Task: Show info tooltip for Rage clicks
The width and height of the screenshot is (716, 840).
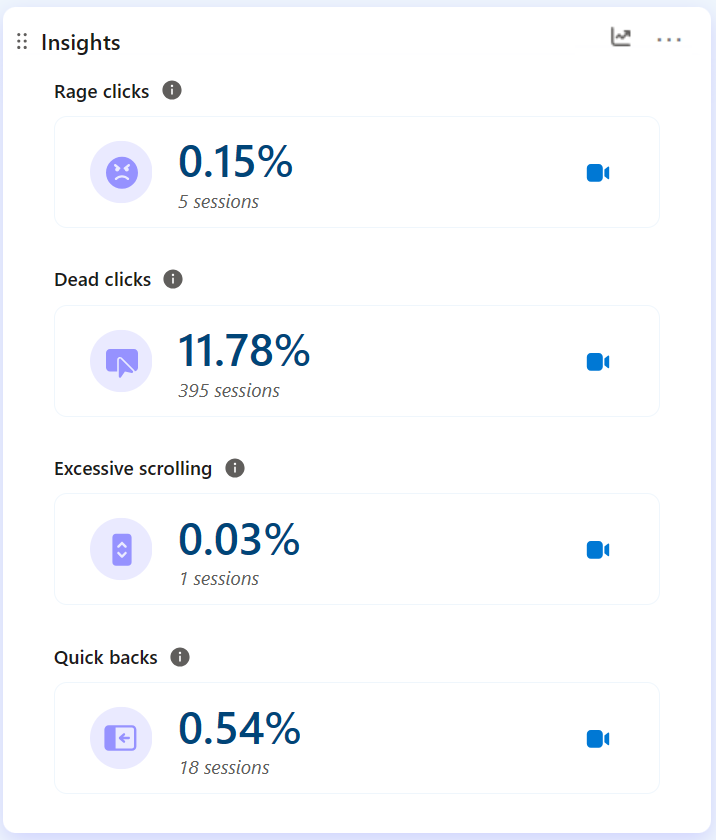Action: pyautogui.click(x=172, y=91)
